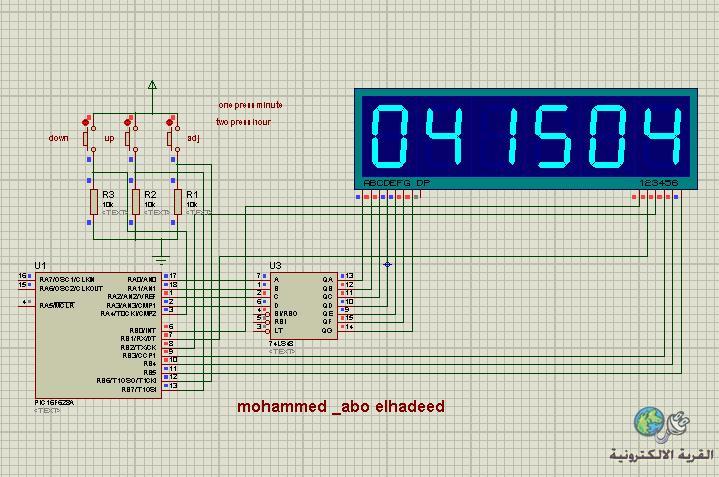Toggle red actuator dot on 'down' button
This screenshot has width=719, height=477.
pyautogui.click(x=85, y=122)
